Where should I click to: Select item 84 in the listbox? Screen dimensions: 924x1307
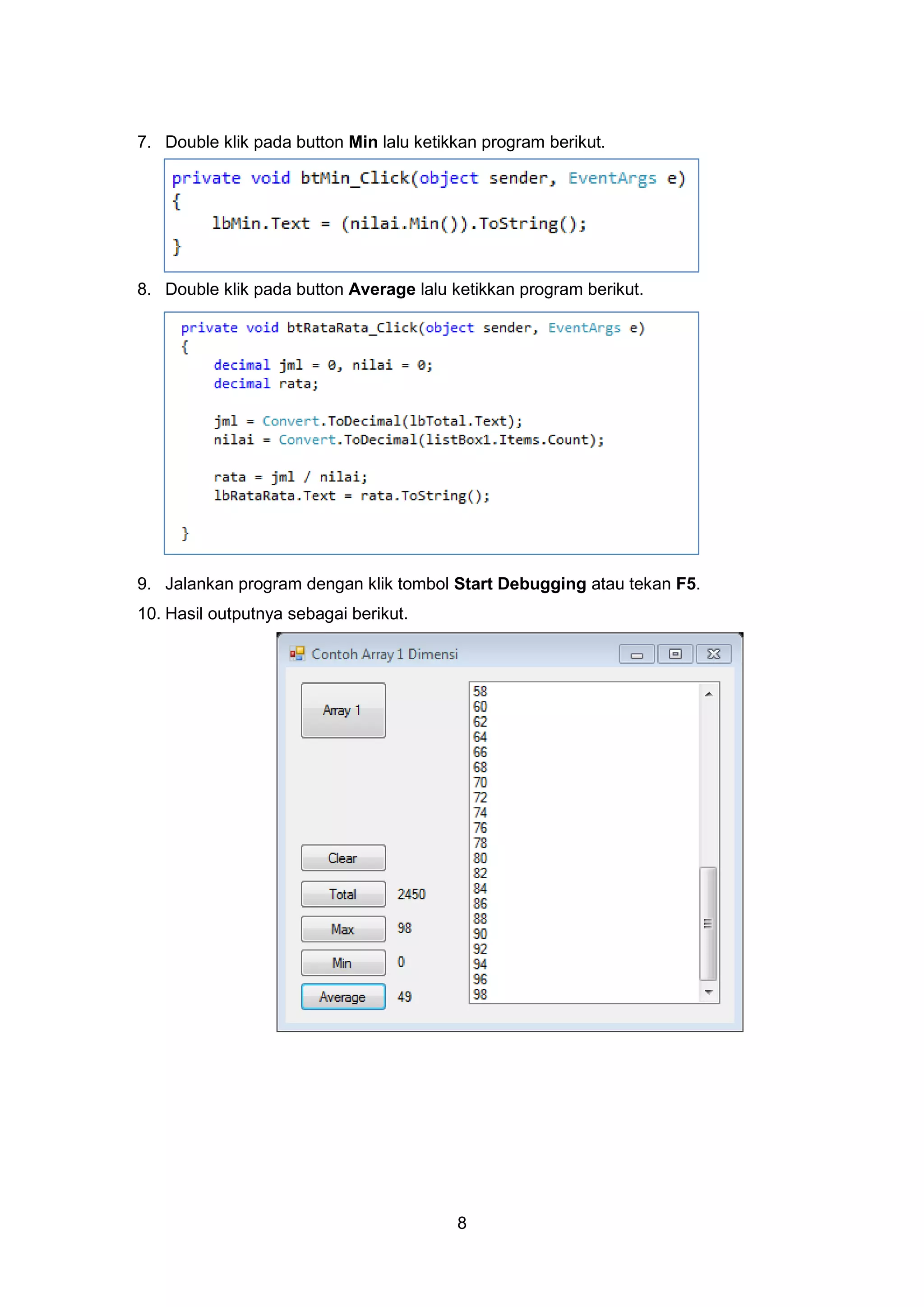(x=480, y=889)
